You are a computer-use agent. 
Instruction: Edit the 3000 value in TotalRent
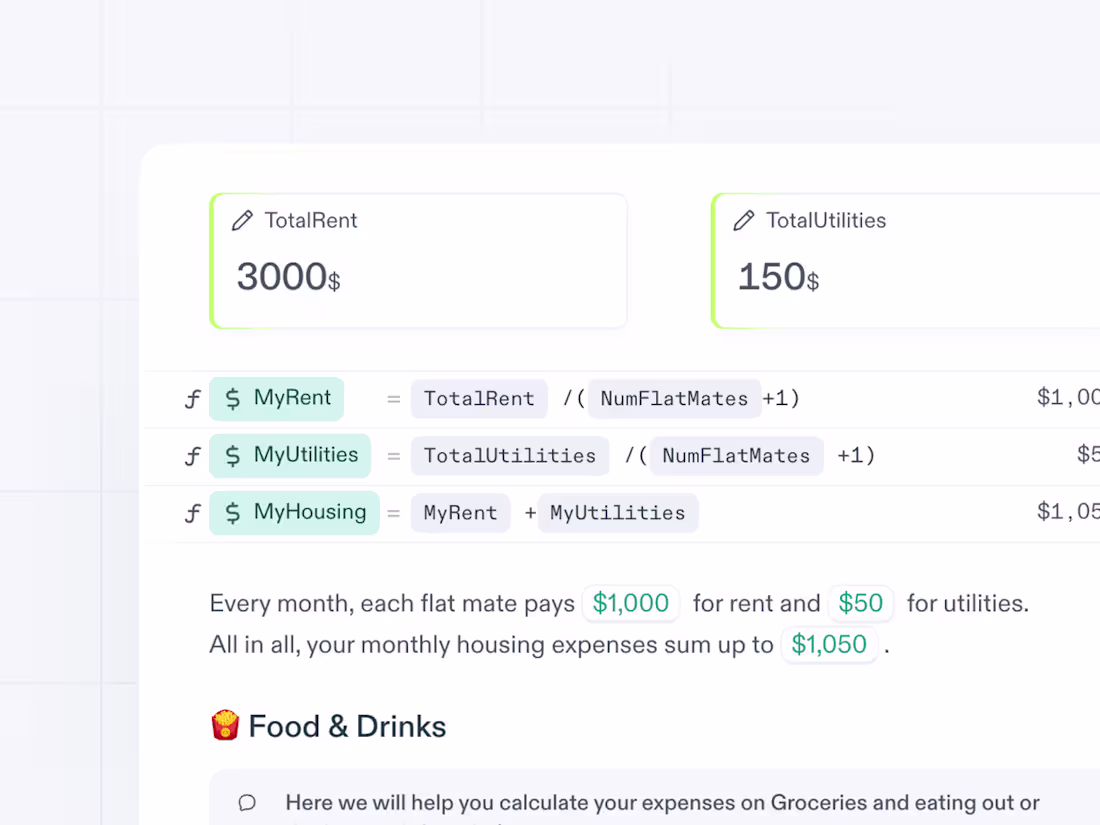click(x=282, y=277)
